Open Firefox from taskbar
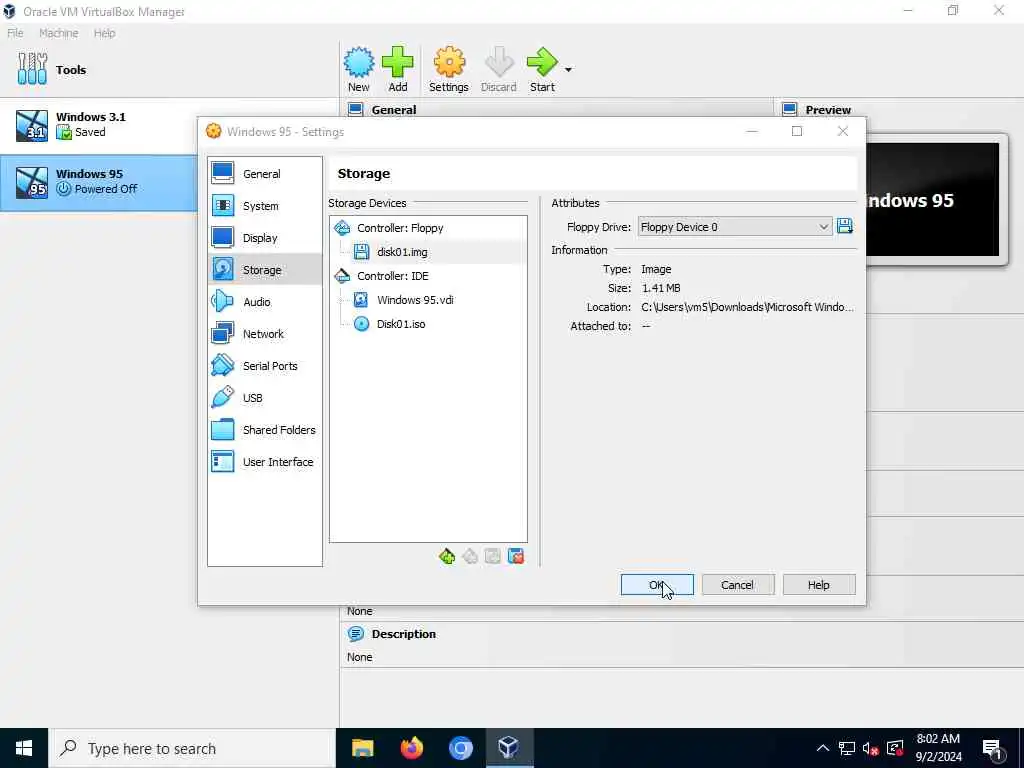1024x768 pixels. [x=411, y=748]
